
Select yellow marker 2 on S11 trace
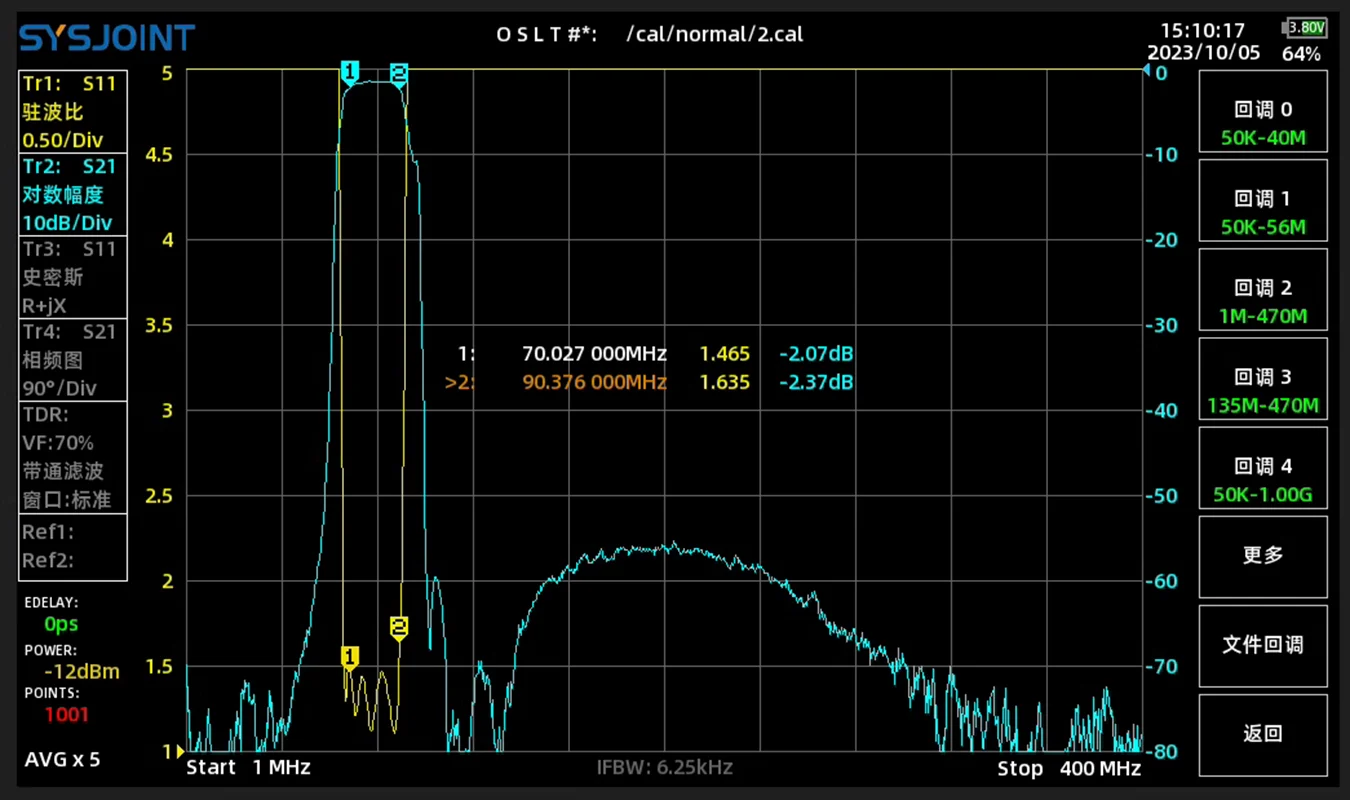[x=399, y=627]
